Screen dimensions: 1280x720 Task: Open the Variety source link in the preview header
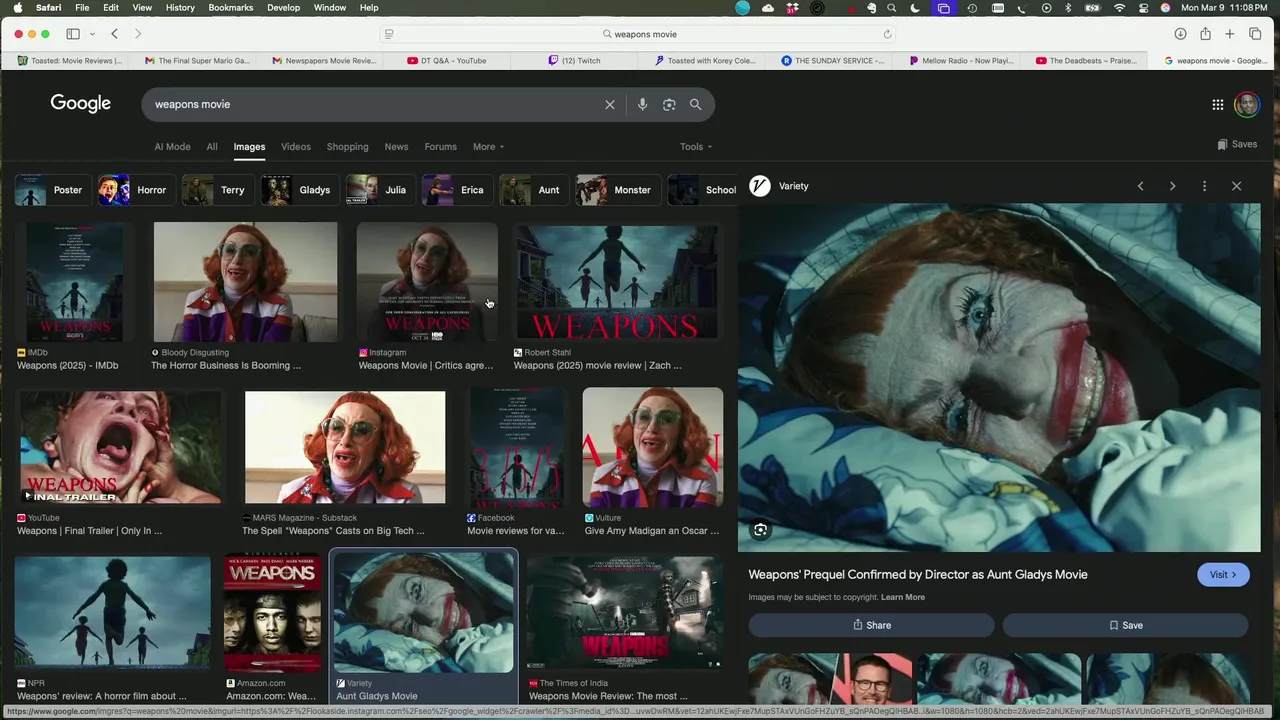(x=779, y=186)
